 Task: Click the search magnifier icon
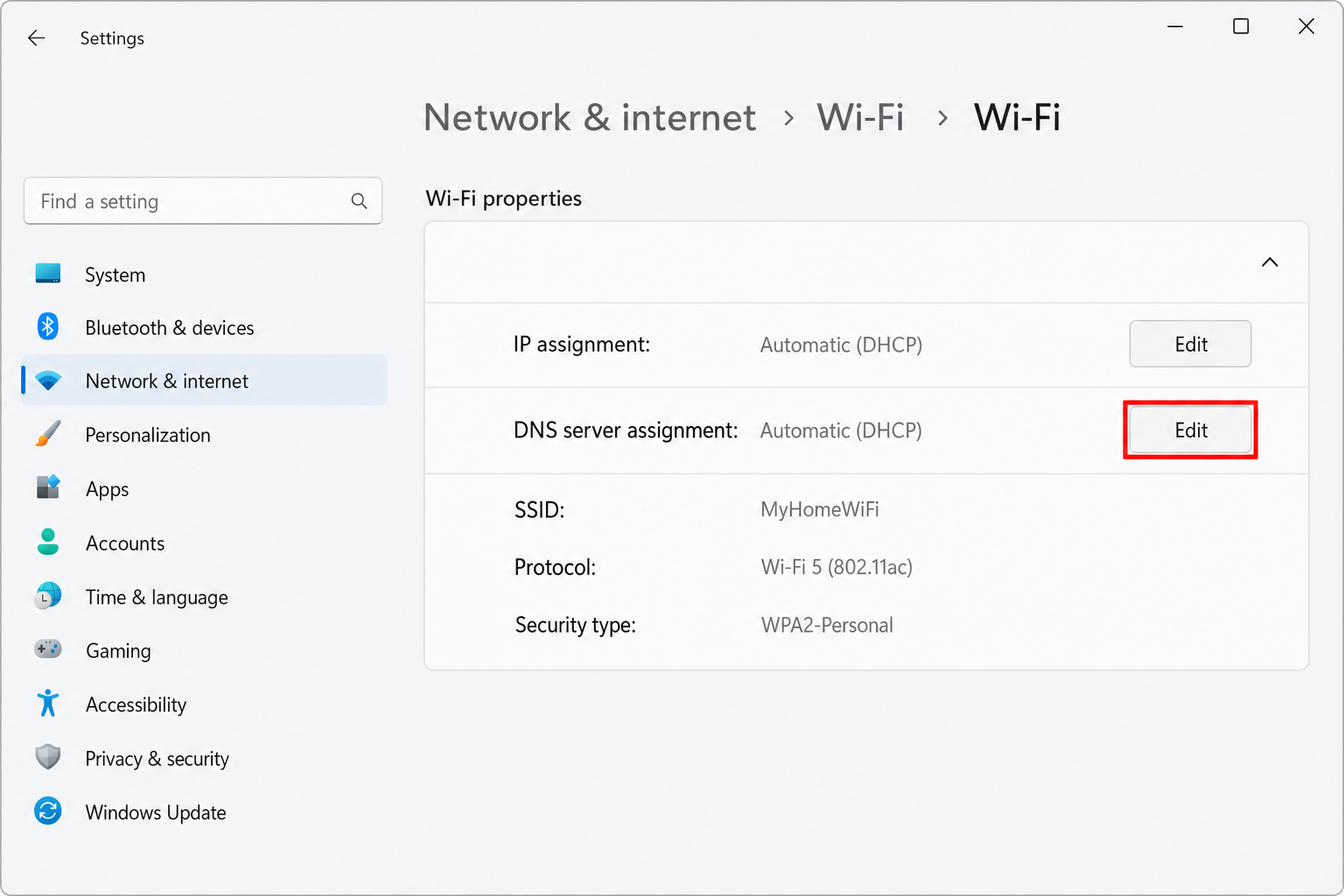pos(359,201)
